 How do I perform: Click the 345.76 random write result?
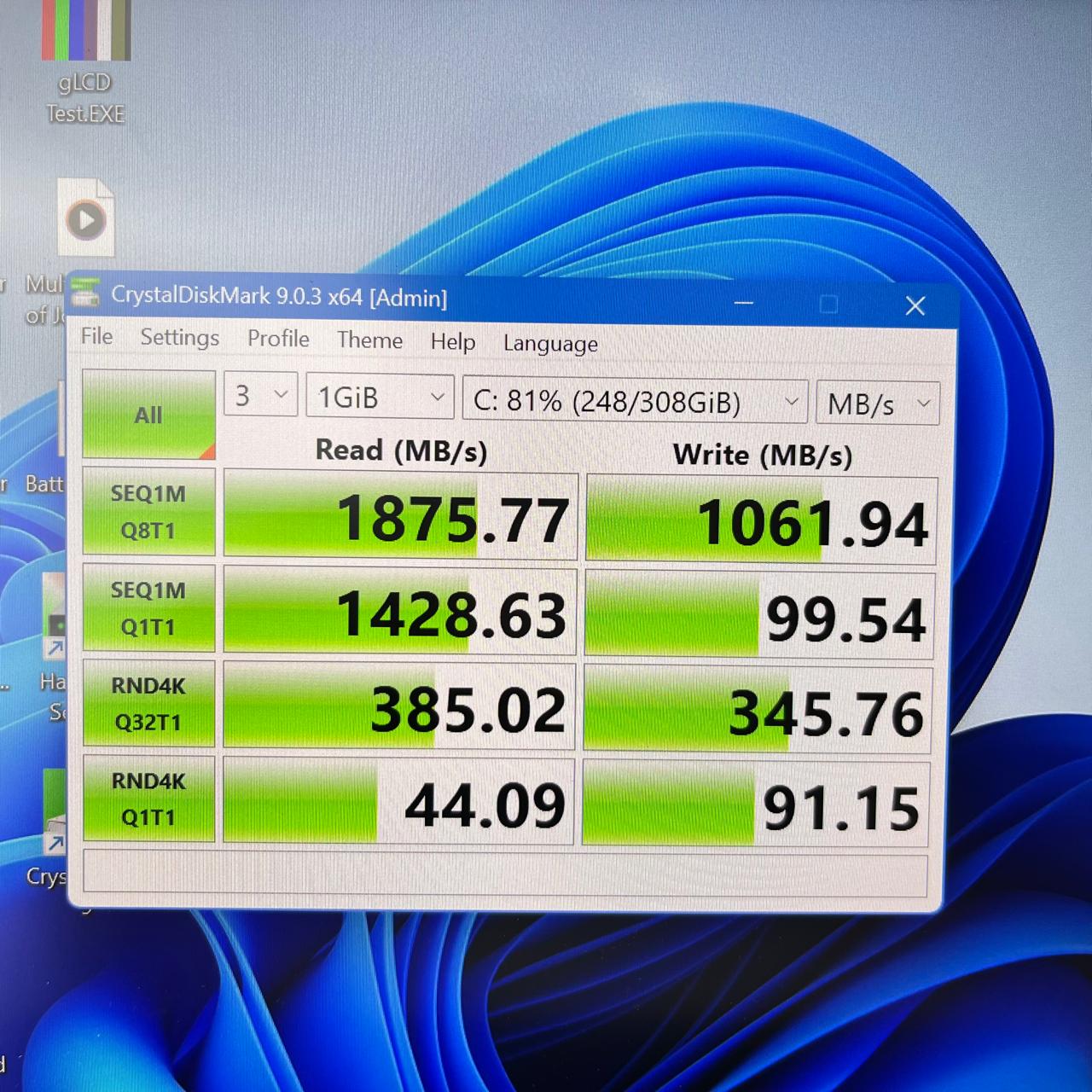coord(758,711)
